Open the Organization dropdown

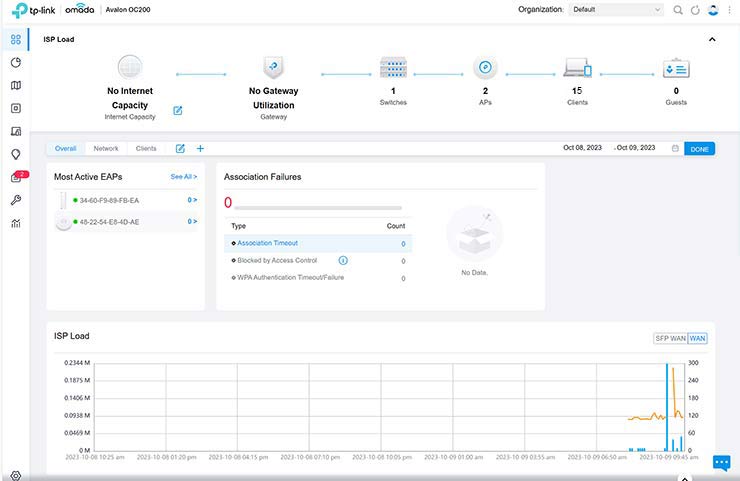click(616, 10)
